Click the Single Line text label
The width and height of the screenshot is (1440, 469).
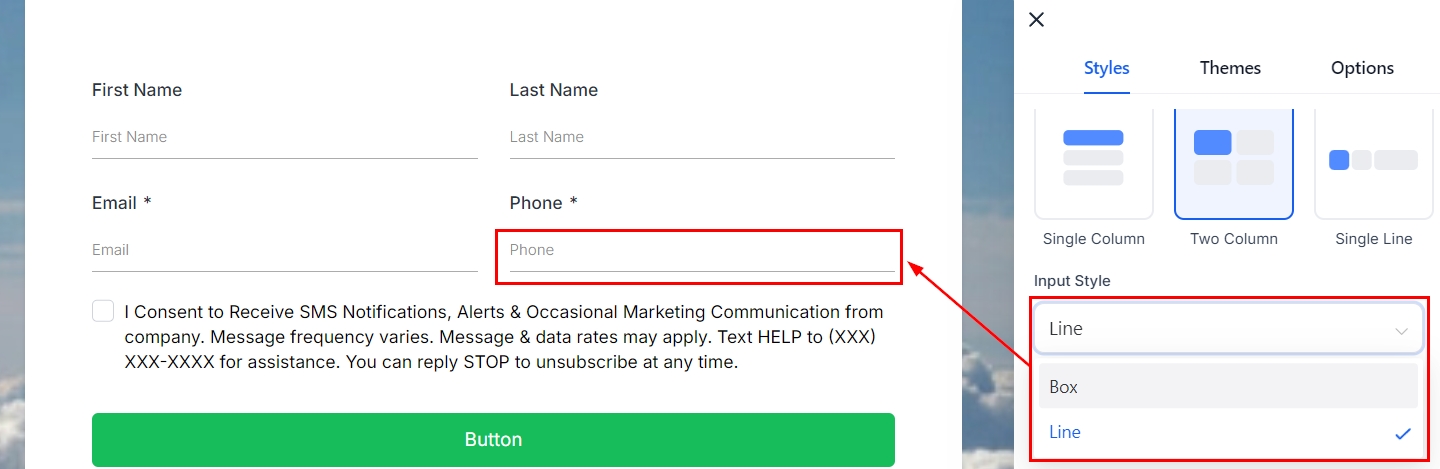tap(1373, 239)
